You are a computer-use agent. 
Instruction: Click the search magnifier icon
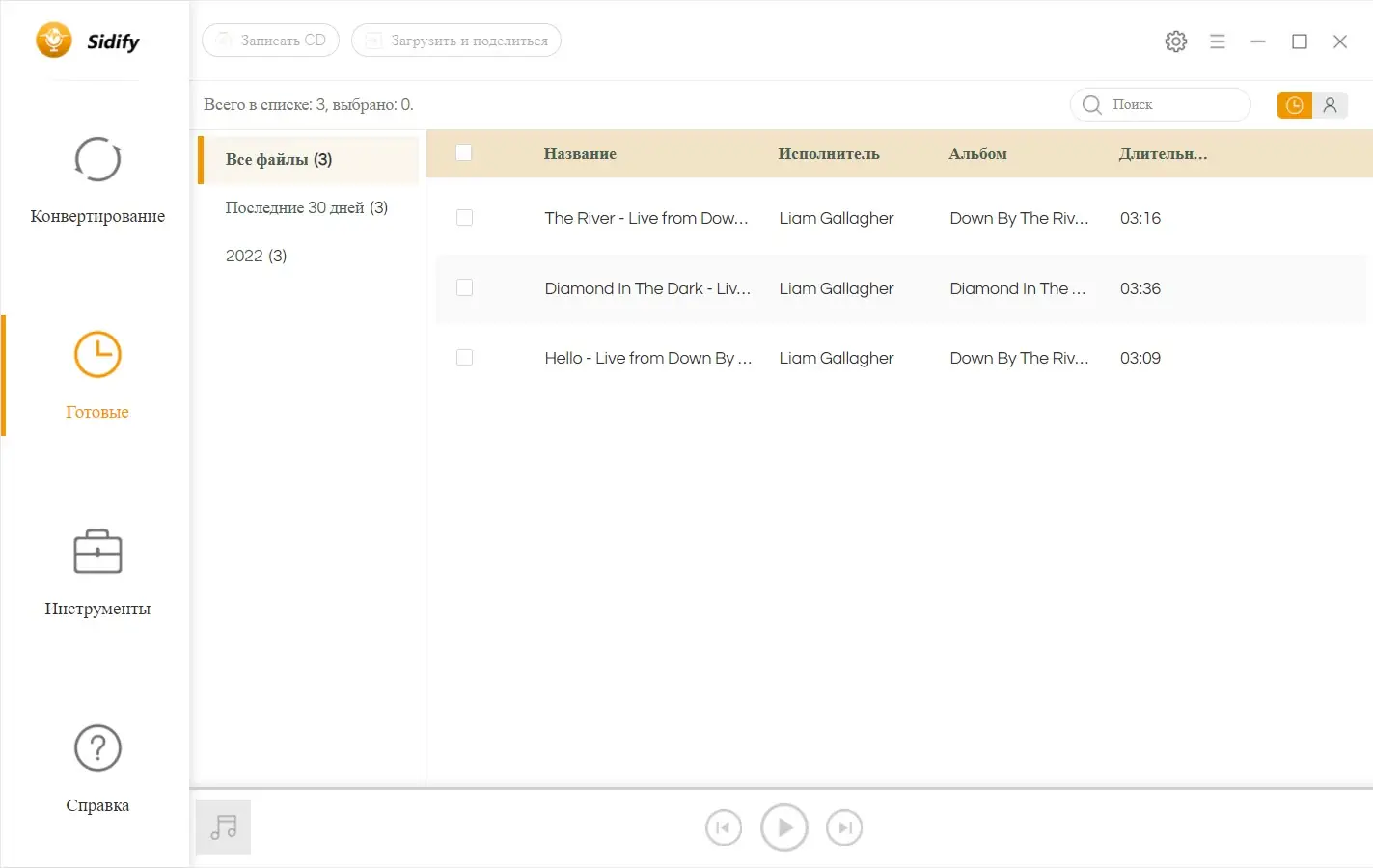(x=1091, y=104)
